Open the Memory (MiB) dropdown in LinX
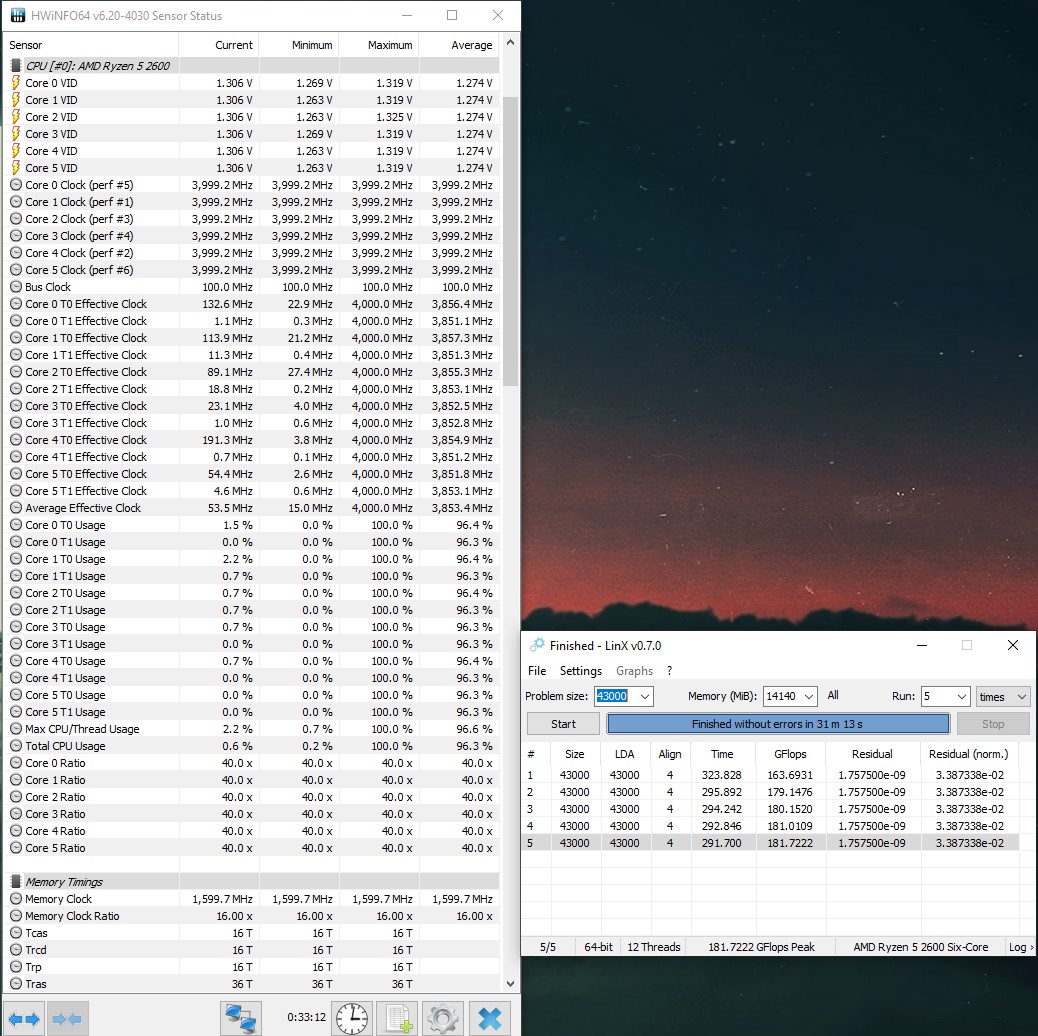This screenshot has height=1036, width=1038. [808, 696]
